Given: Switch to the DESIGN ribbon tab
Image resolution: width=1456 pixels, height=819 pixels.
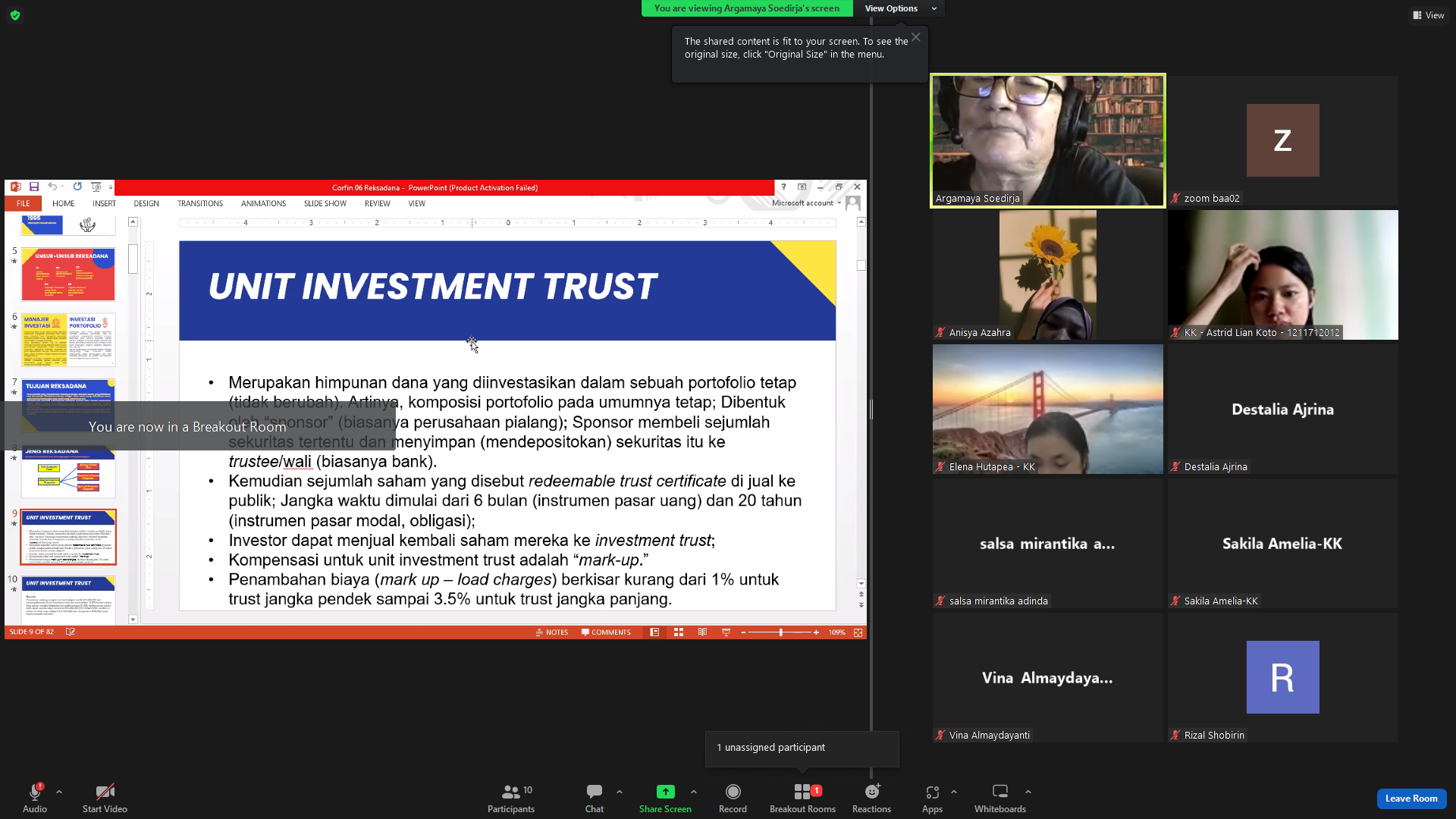Looking at the screenshot, I should [x=146, y=203].
